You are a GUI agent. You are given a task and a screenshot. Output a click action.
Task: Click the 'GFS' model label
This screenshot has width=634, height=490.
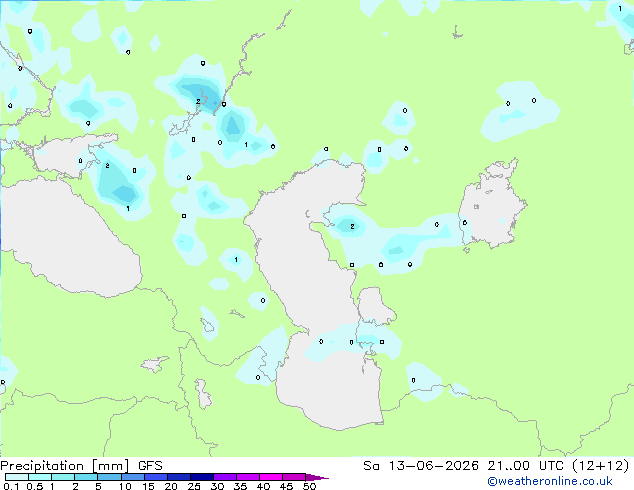pyautogui.click(x=150, y=466)
